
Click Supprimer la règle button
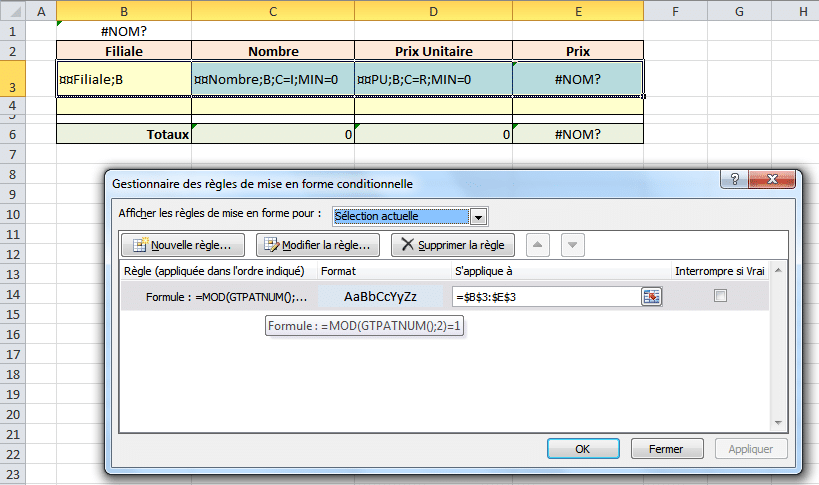[x=453, y=245]
